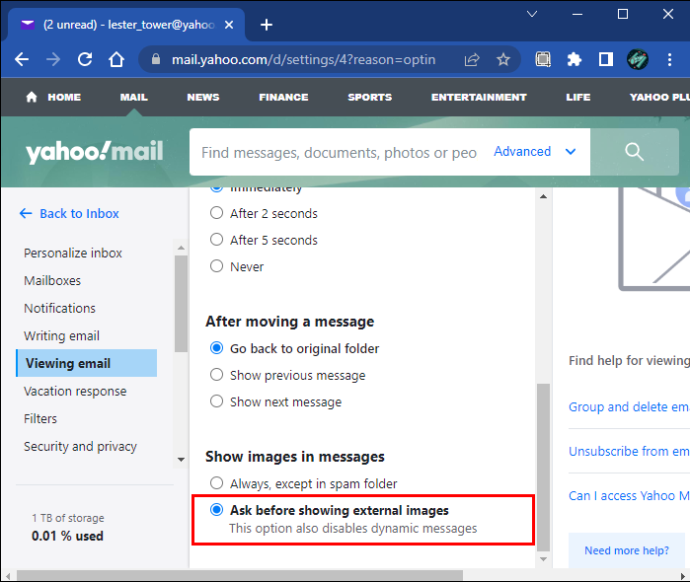Open the MAIL navigation item

(134, 97)
